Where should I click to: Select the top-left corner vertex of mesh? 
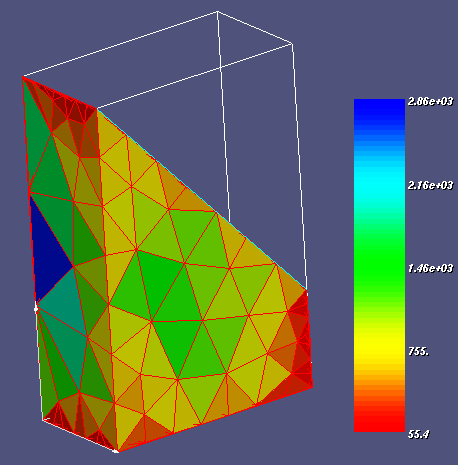(23, 77)
